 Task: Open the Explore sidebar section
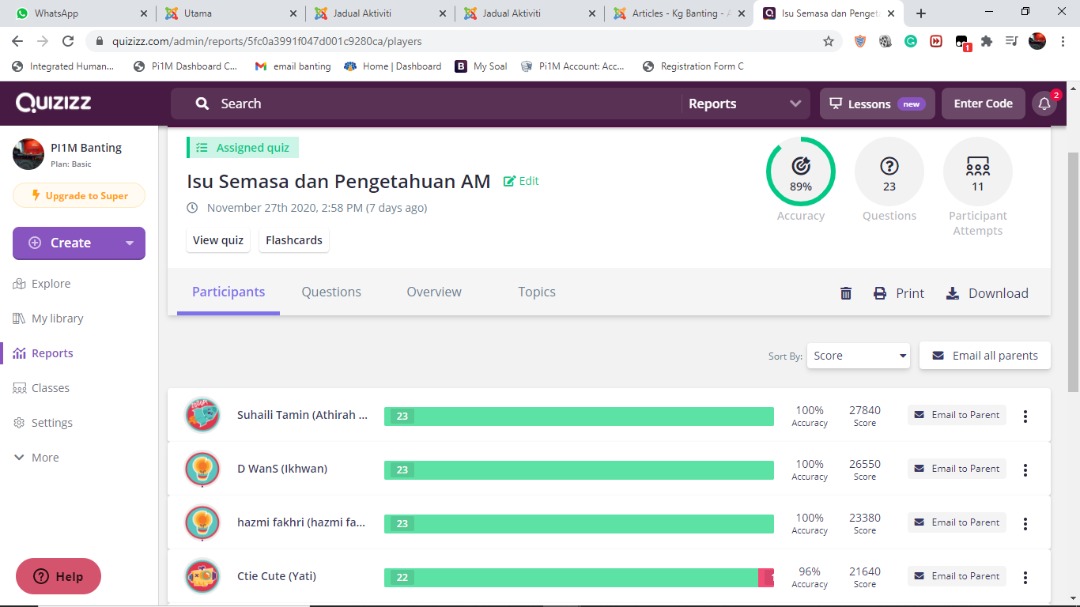point(50,284)
